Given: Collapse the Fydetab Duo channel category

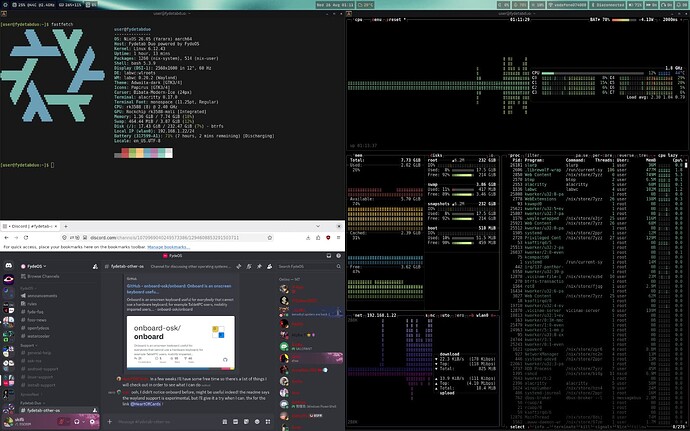Looking at the screenshot, I should coord(32,403).
